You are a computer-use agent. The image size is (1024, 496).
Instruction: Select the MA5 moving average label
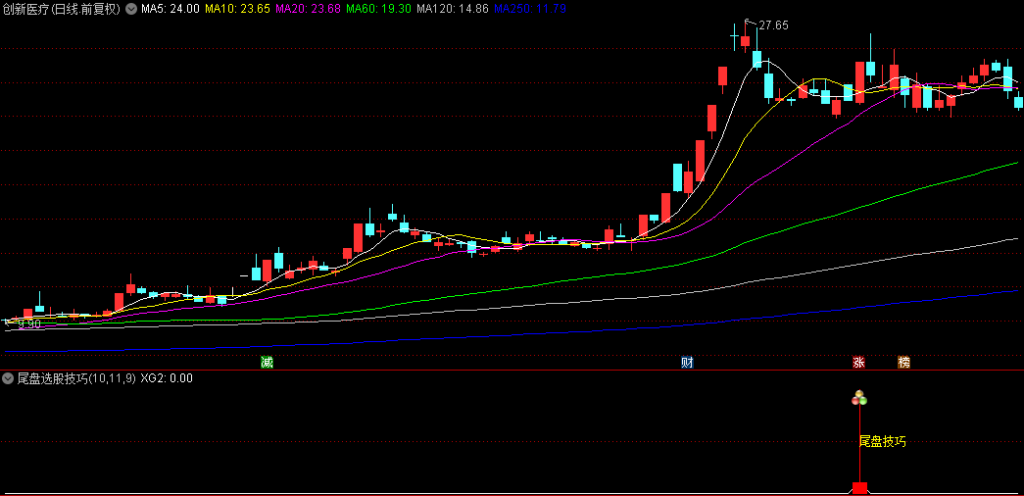coord(170,9)
